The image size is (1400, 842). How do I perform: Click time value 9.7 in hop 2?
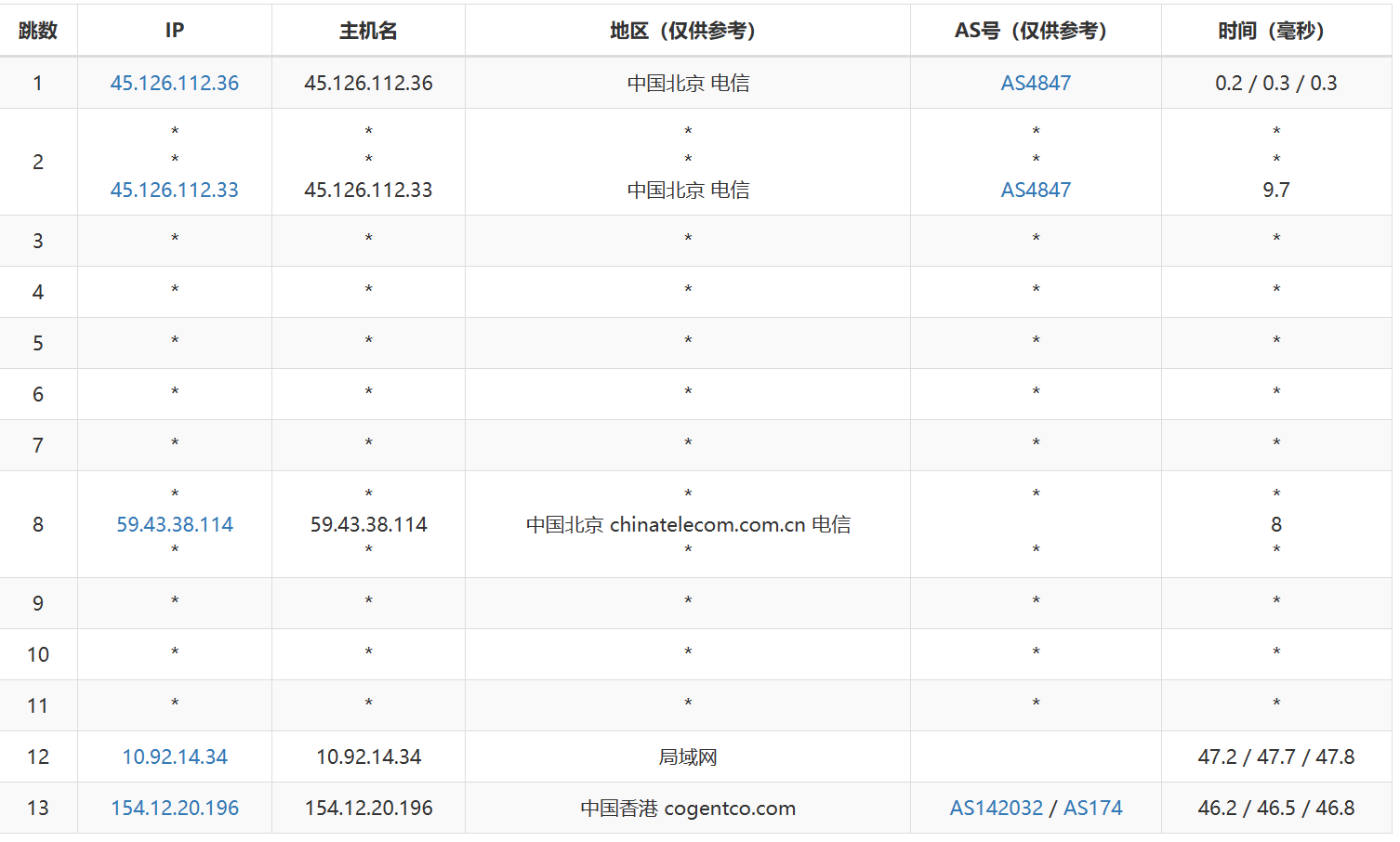[1276, 190]
